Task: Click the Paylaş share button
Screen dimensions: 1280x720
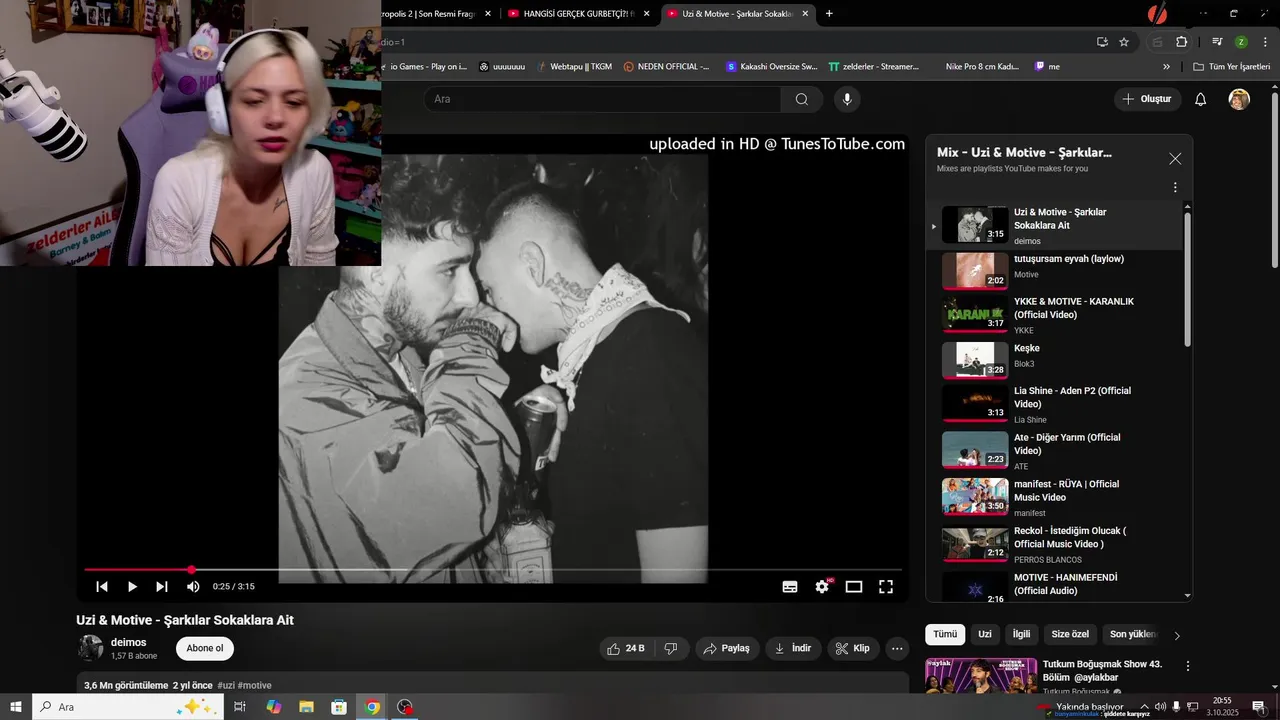Action: (727, 648)
